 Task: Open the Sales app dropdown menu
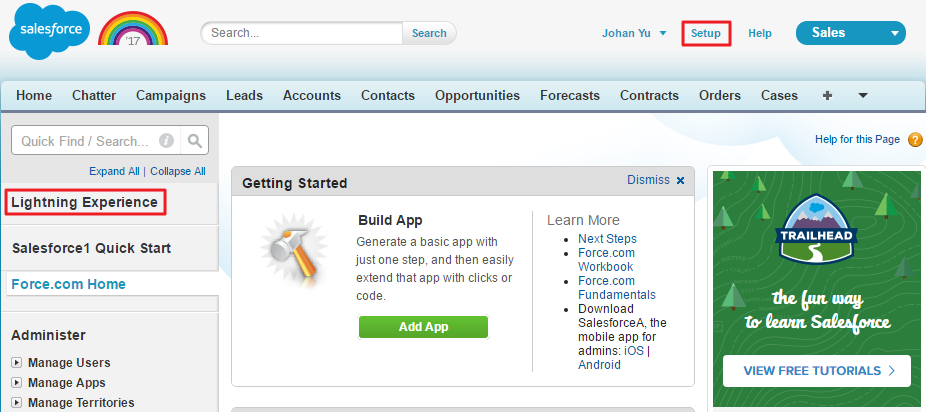894,33
